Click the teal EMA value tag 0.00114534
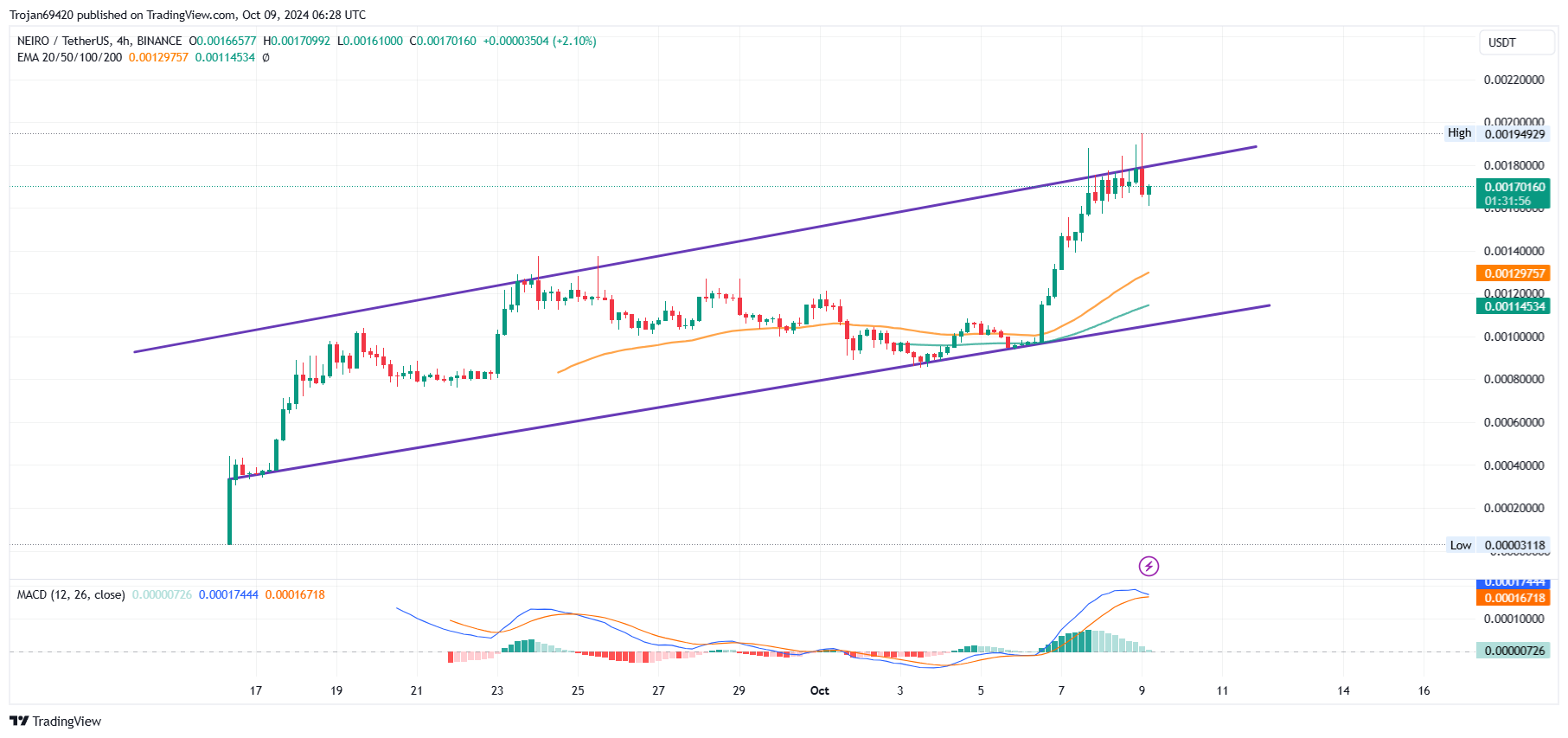The height and width of the screenshot is (738, 1568). 1514,306
